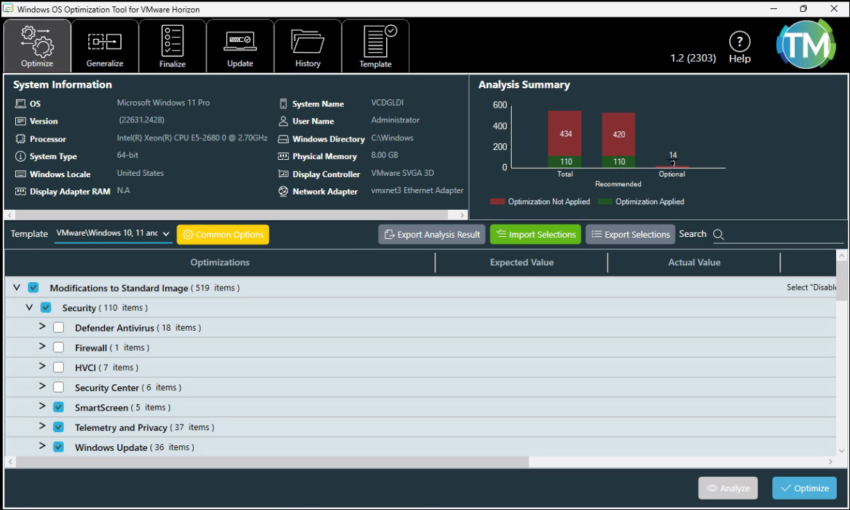Enable the Defender Antivirus checkbox
Viewport: 850px width, 510px height.
point(58,328)
